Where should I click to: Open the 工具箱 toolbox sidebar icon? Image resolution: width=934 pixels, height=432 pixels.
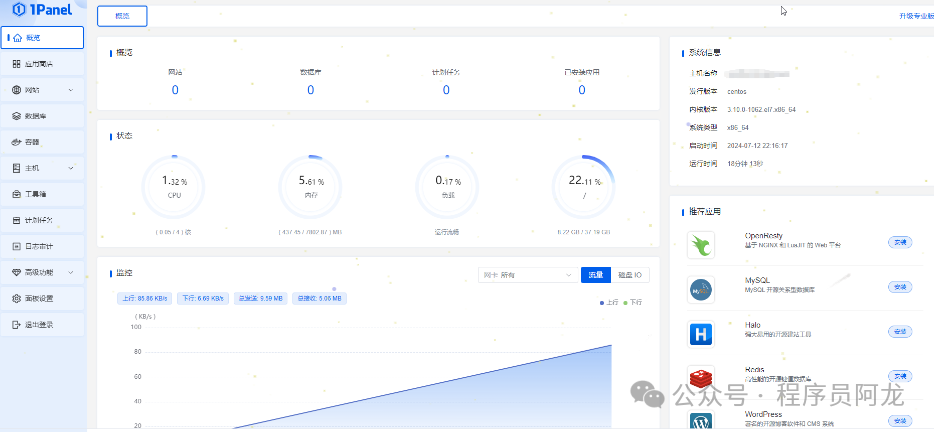pos(17,194)
